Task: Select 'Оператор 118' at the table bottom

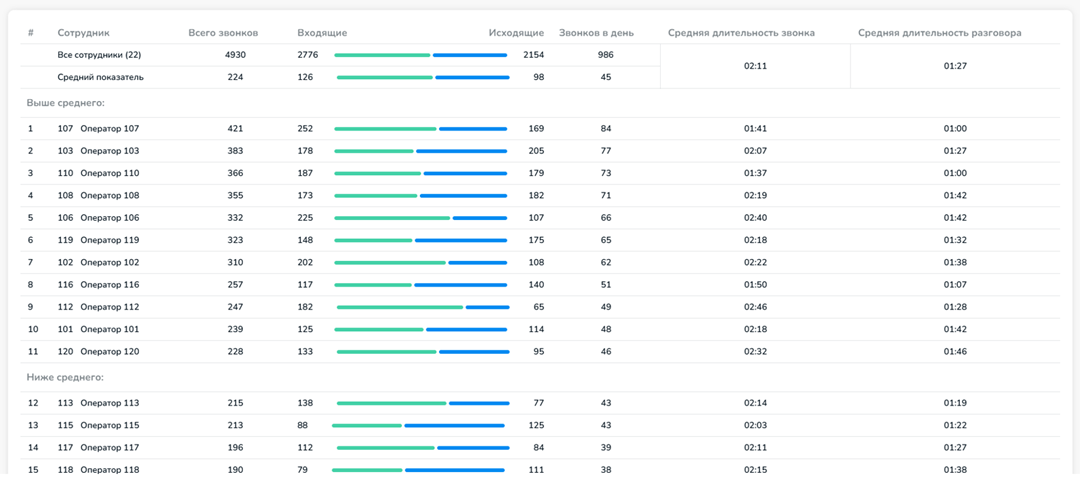Action: (x=109, y=470)
